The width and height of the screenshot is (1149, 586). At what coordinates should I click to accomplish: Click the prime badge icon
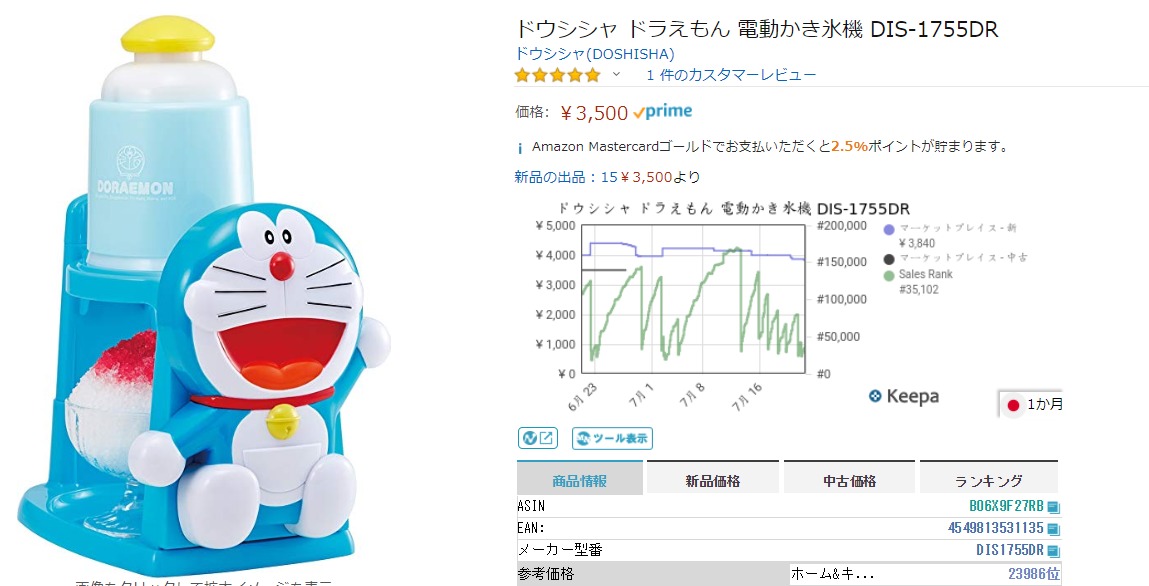(662, 111)
